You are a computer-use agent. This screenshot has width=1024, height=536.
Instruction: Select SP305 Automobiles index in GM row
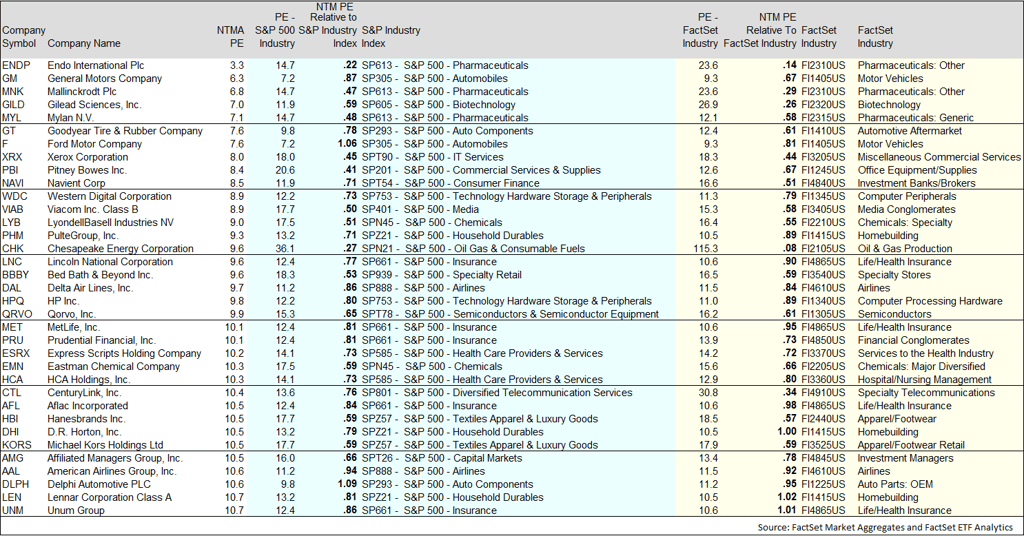click(x=435, y=78)
